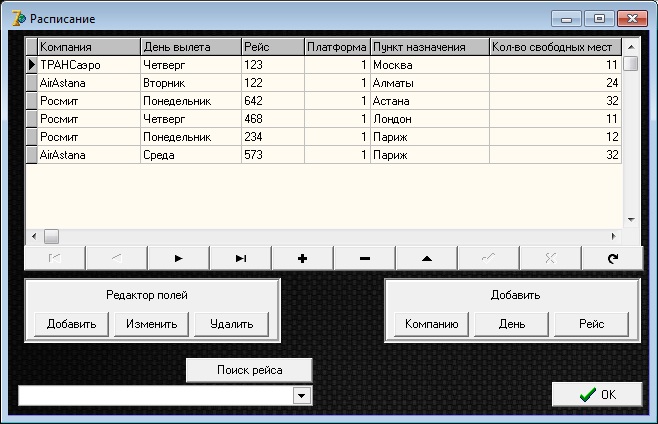The width and height of the screenshot is (658, 424).
Task: Click horizontal scrollbar left arrow
Action: click(34, 236)
